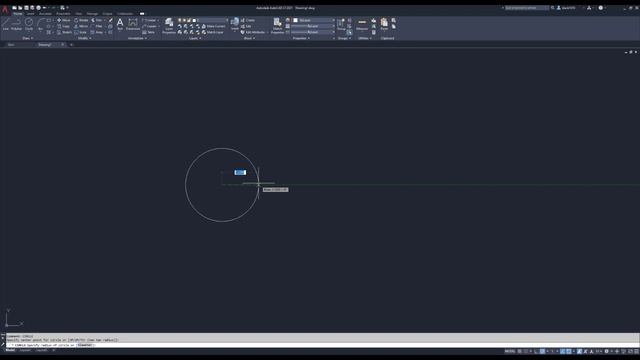This screenshot has height=360, width=640.
Task: Click the Scale tool
Action: 80,32
